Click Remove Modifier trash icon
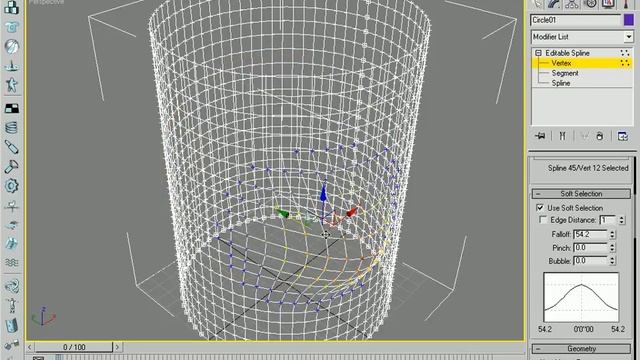The width and height of the screenshot is (640, 360). click(600, 136)
